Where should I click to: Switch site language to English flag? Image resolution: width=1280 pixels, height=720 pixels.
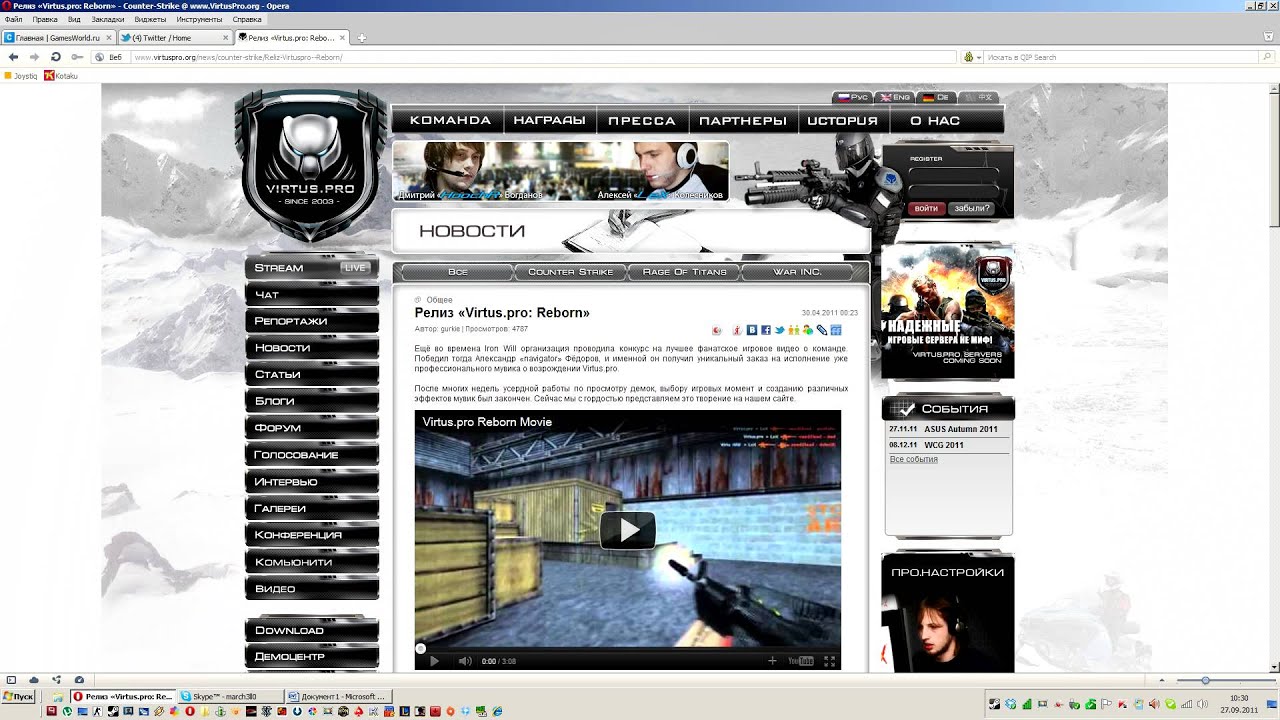click(895, 97)
